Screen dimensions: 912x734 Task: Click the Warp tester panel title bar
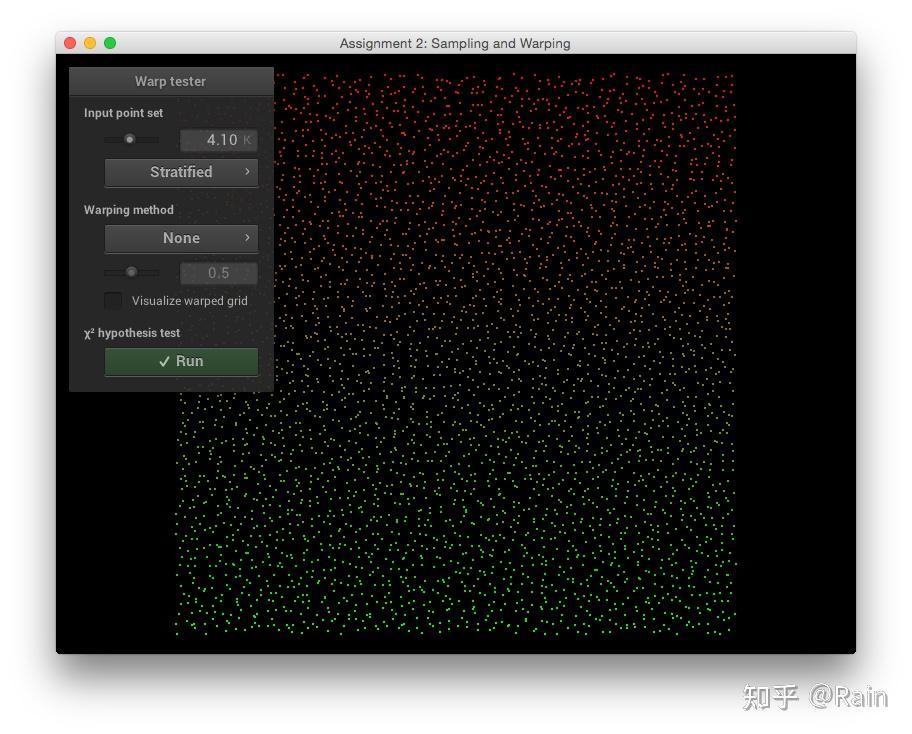tap(172, 81)
